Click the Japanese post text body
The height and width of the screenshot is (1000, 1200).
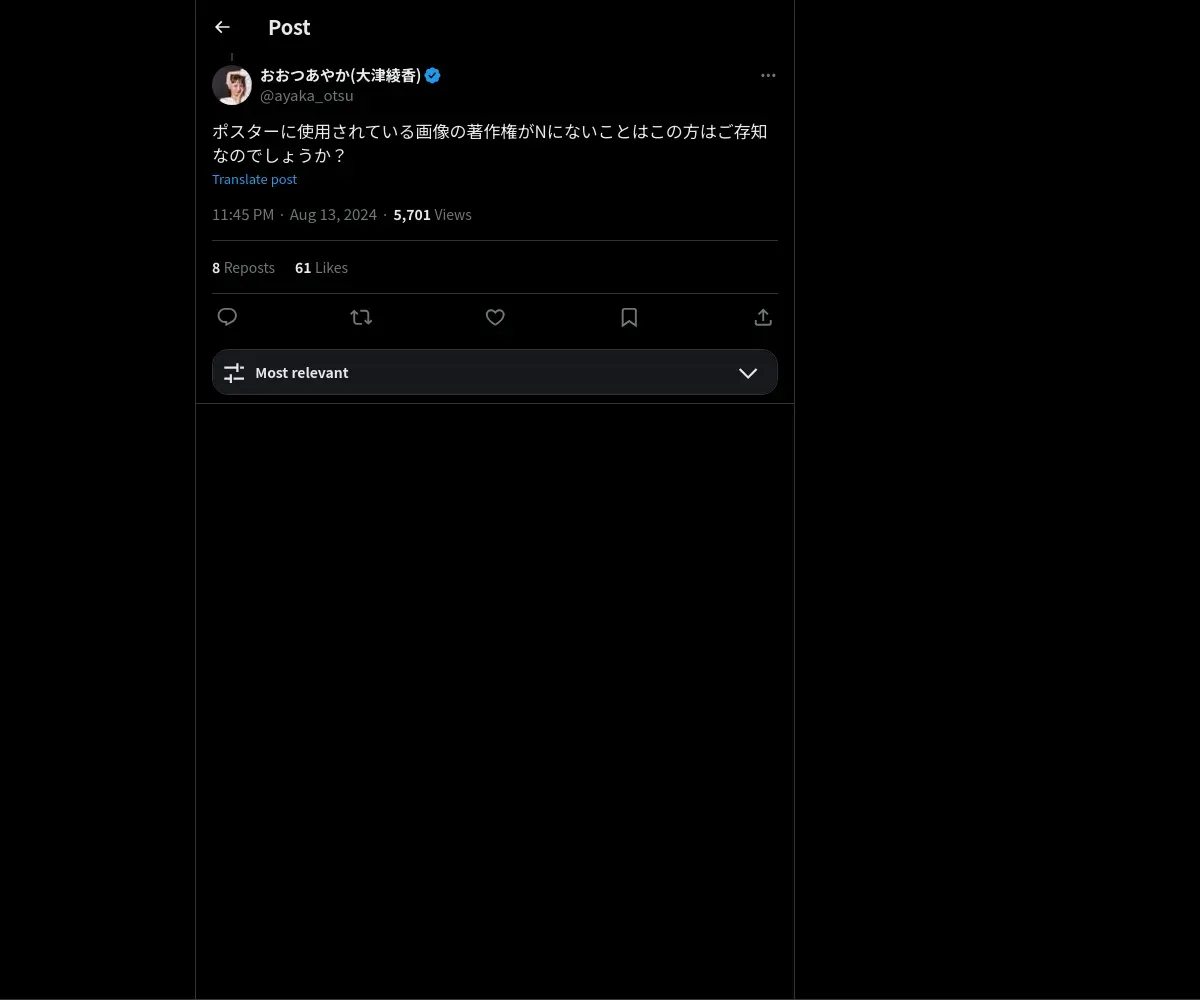tap(490, 143)
